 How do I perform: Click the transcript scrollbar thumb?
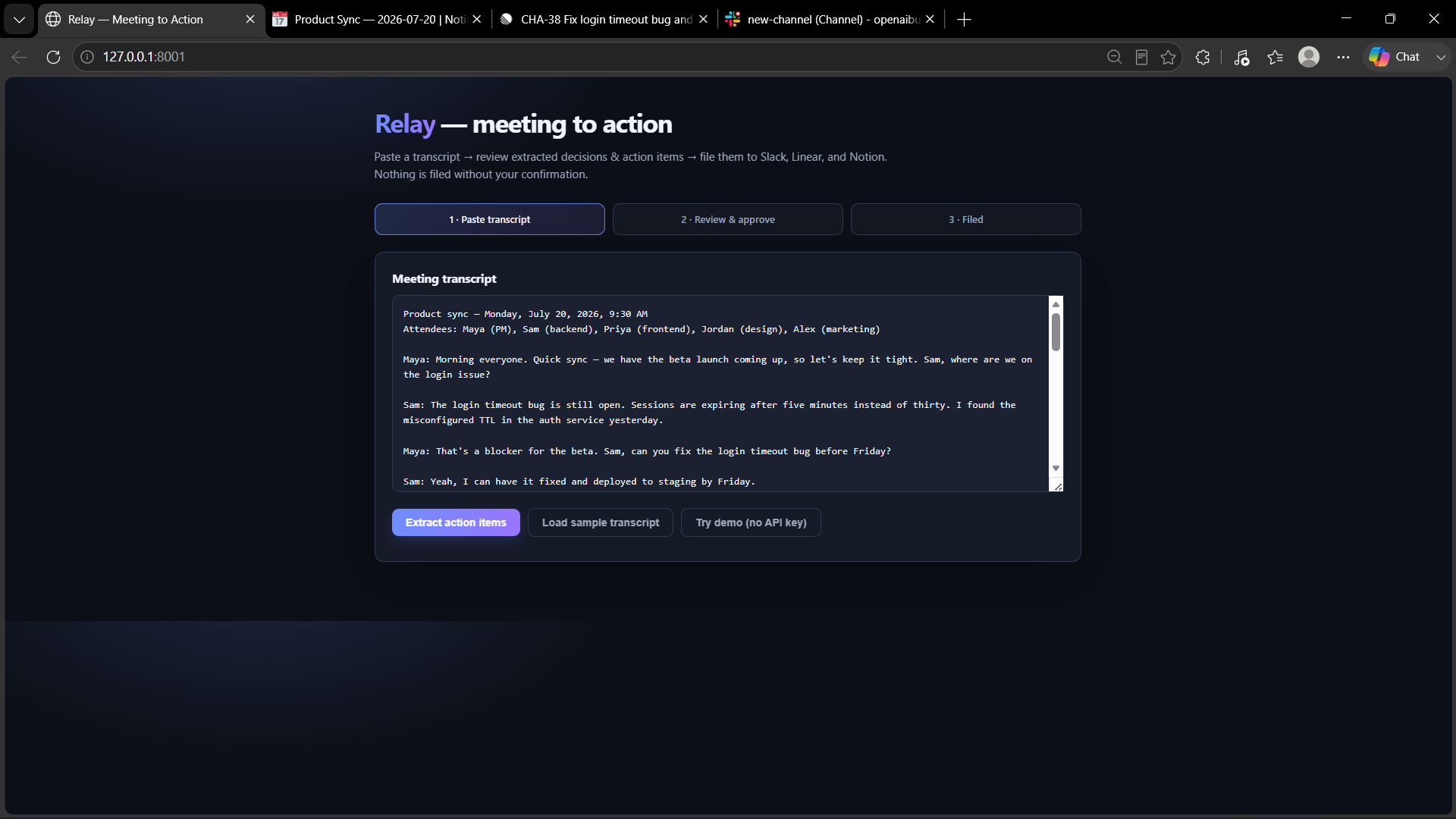pos(1056,332)
